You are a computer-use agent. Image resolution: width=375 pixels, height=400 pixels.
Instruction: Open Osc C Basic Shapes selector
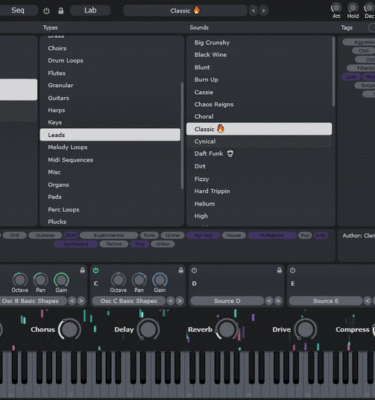[x=128, y=301]
